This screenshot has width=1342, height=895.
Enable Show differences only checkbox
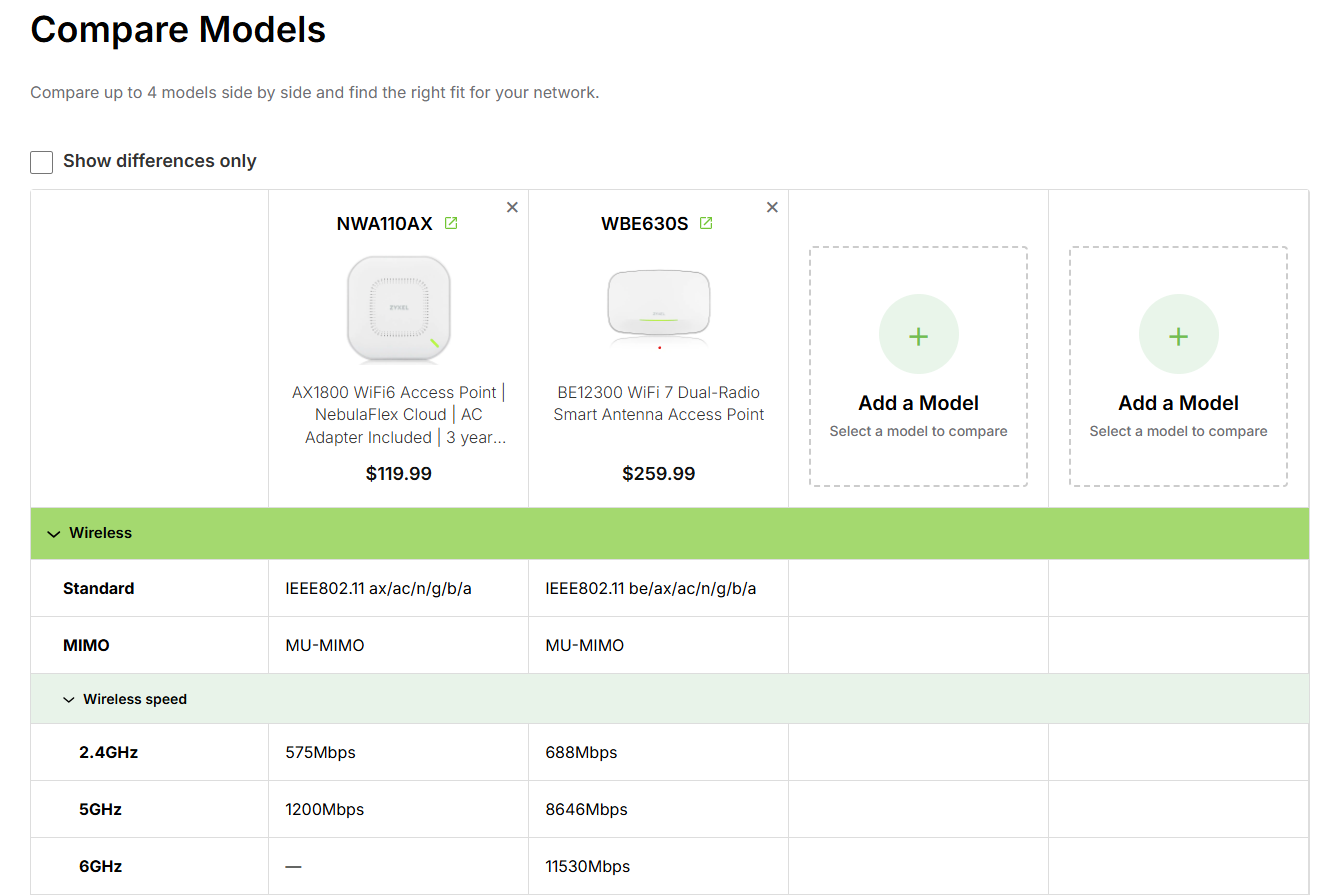click(x=42, y=162)
